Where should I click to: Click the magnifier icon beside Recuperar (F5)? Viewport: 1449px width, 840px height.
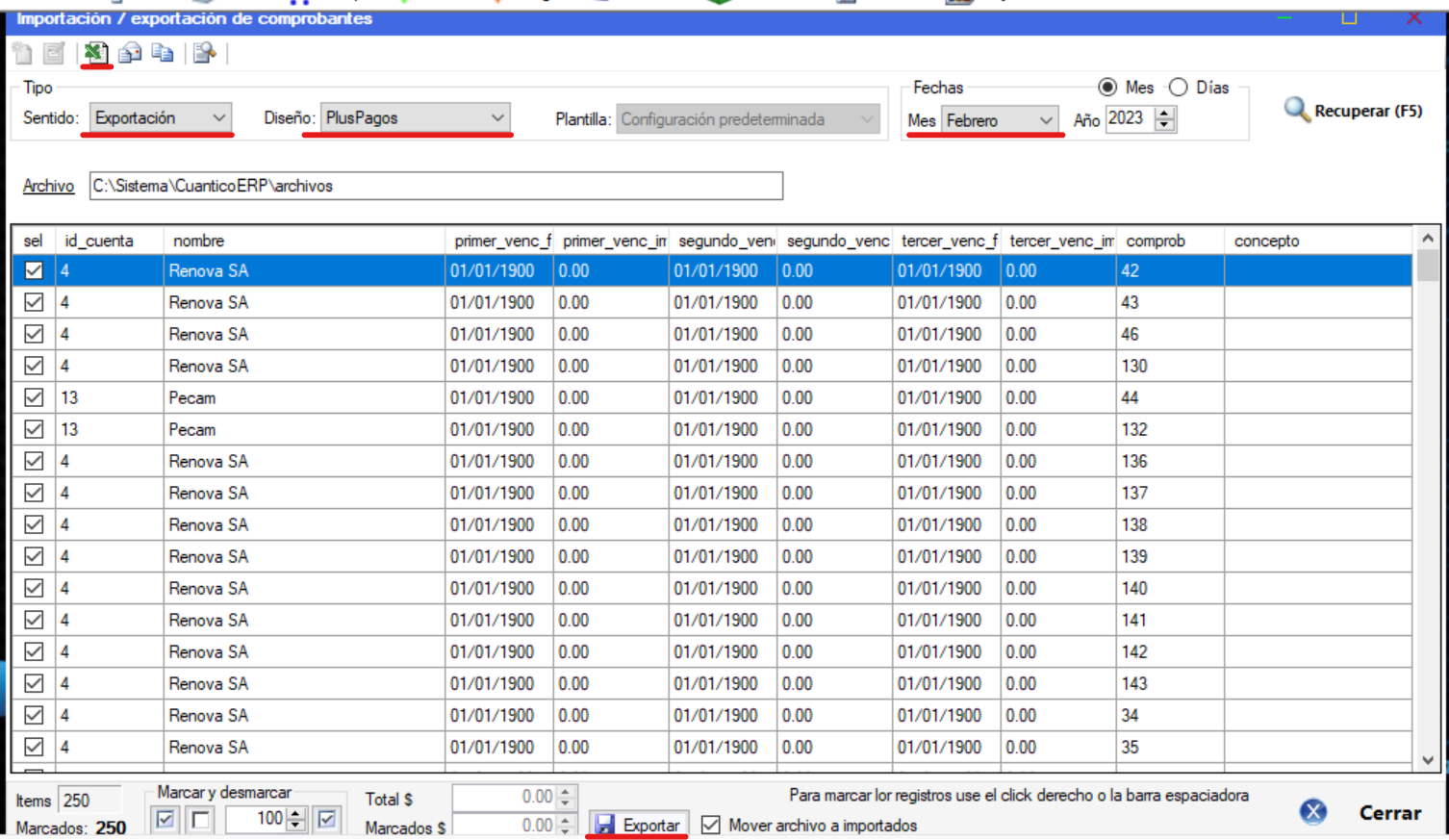[1296, 110]
